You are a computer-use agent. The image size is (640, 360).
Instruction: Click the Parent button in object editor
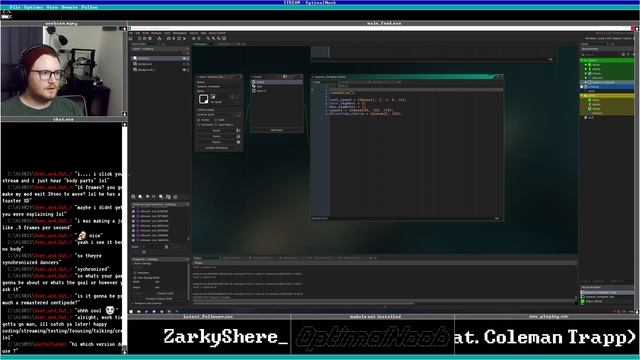(x=216, y=136)
